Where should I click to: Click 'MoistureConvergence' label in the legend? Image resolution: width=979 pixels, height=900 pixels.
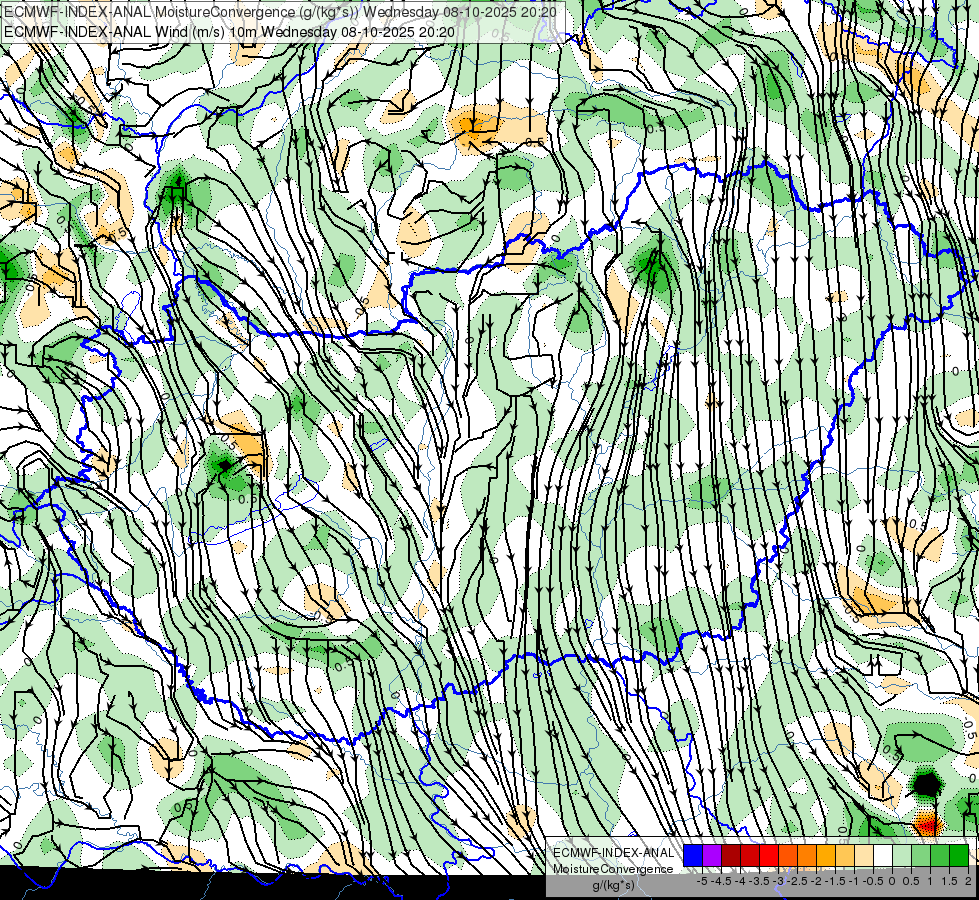(613, 869)
